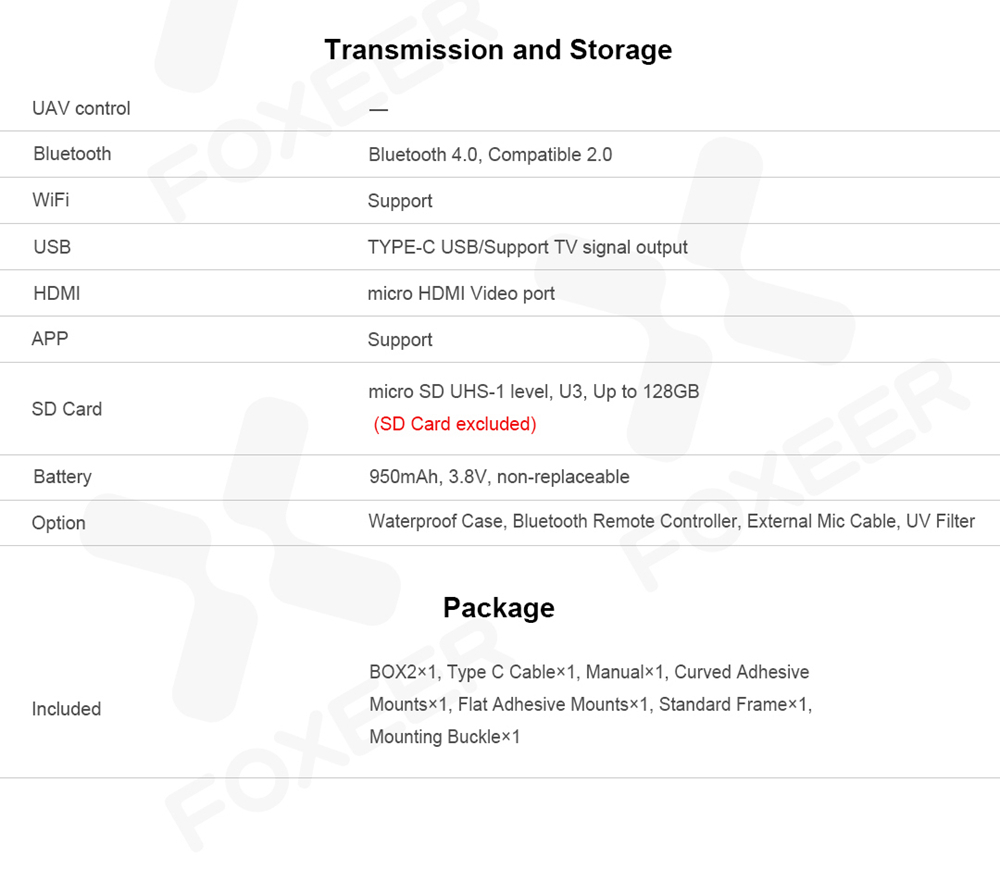Select the APP row label

click(50, 339)
